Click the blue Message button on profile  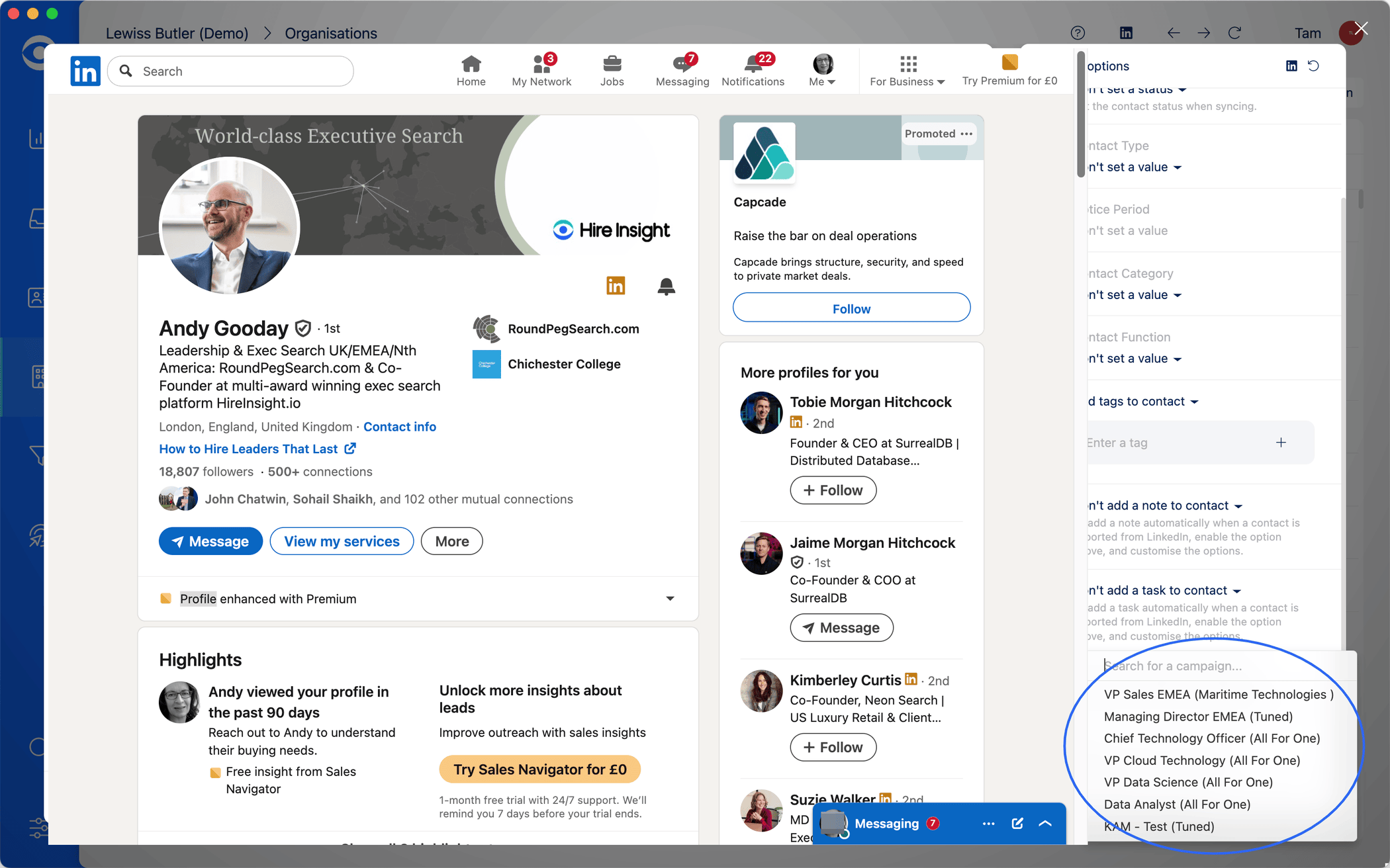coord(210,541)
